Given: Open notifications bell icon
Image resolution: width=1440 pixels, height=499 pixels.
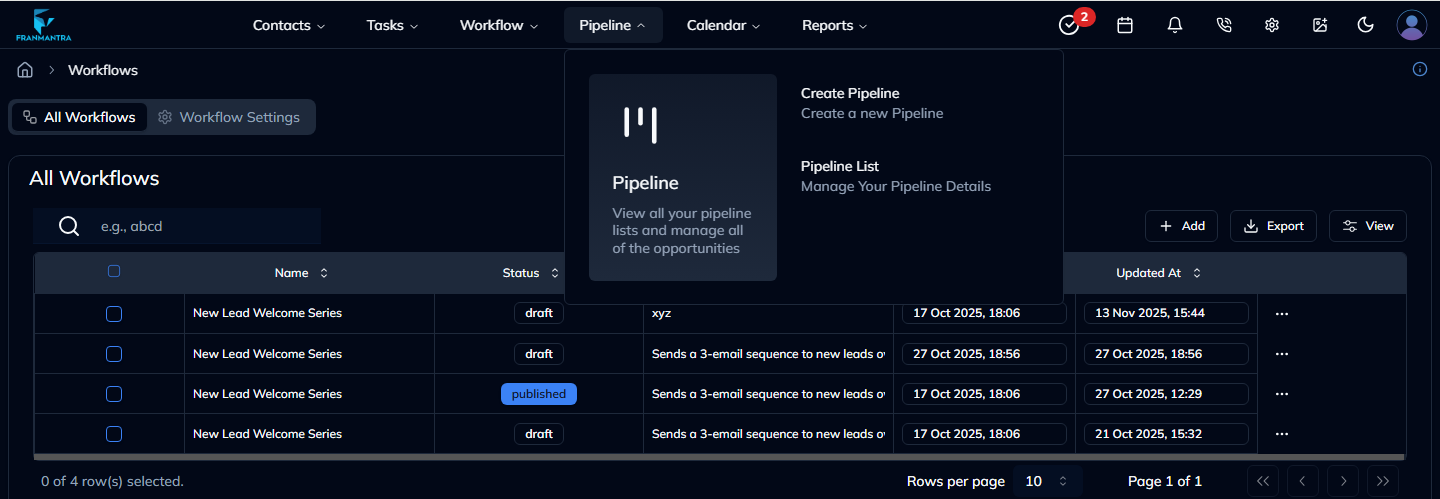Looking at the screenshot, I should (1175, 25).
